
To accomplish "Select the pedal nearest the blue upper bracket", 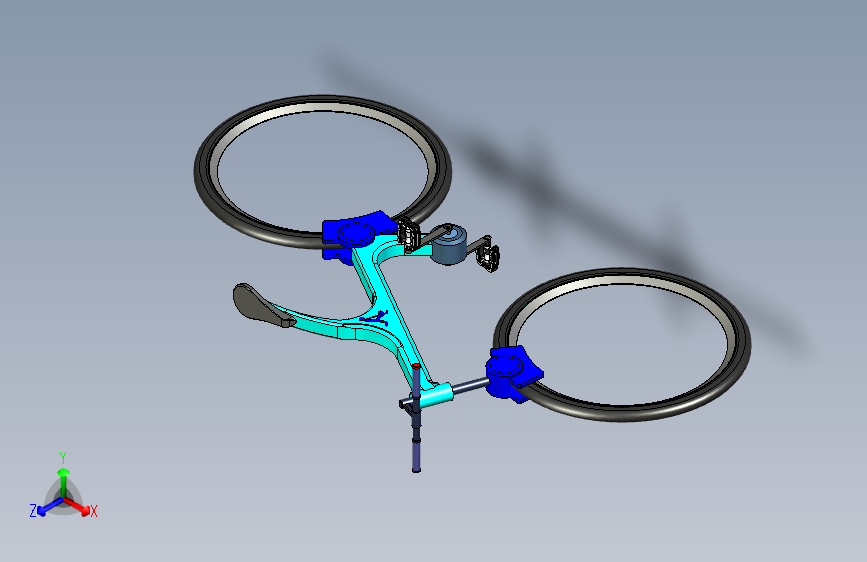I will pos(408,233).
